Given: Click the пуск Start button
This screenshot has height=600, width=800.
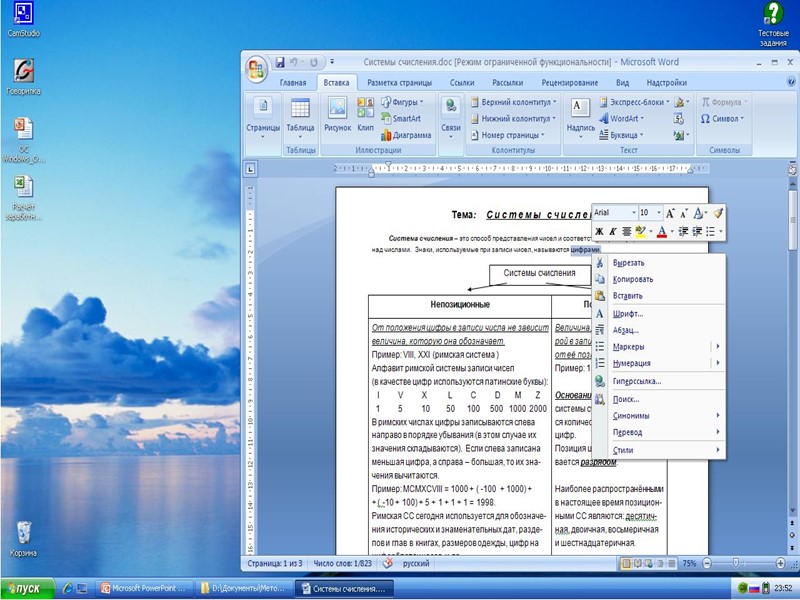Looking at the screenshot, I should pyautogui.click(x=28, y=589).
